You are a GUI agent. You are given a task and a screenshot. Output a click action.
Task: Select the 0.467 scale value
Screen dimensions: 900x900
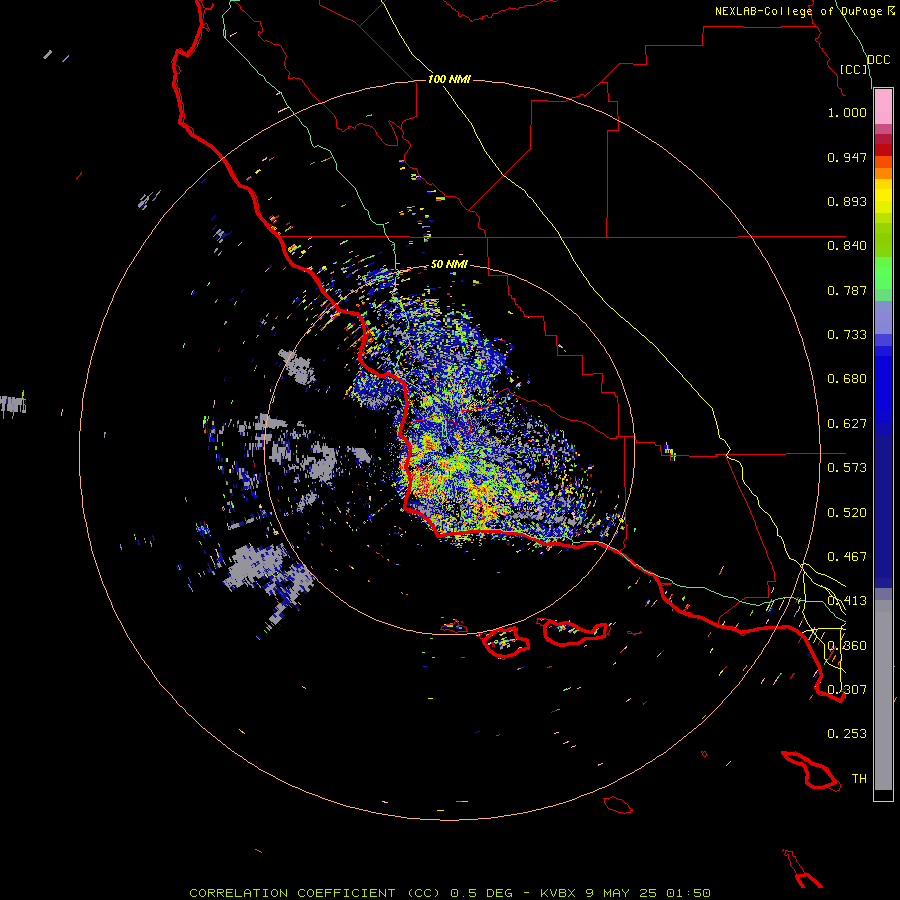[847, 557]
